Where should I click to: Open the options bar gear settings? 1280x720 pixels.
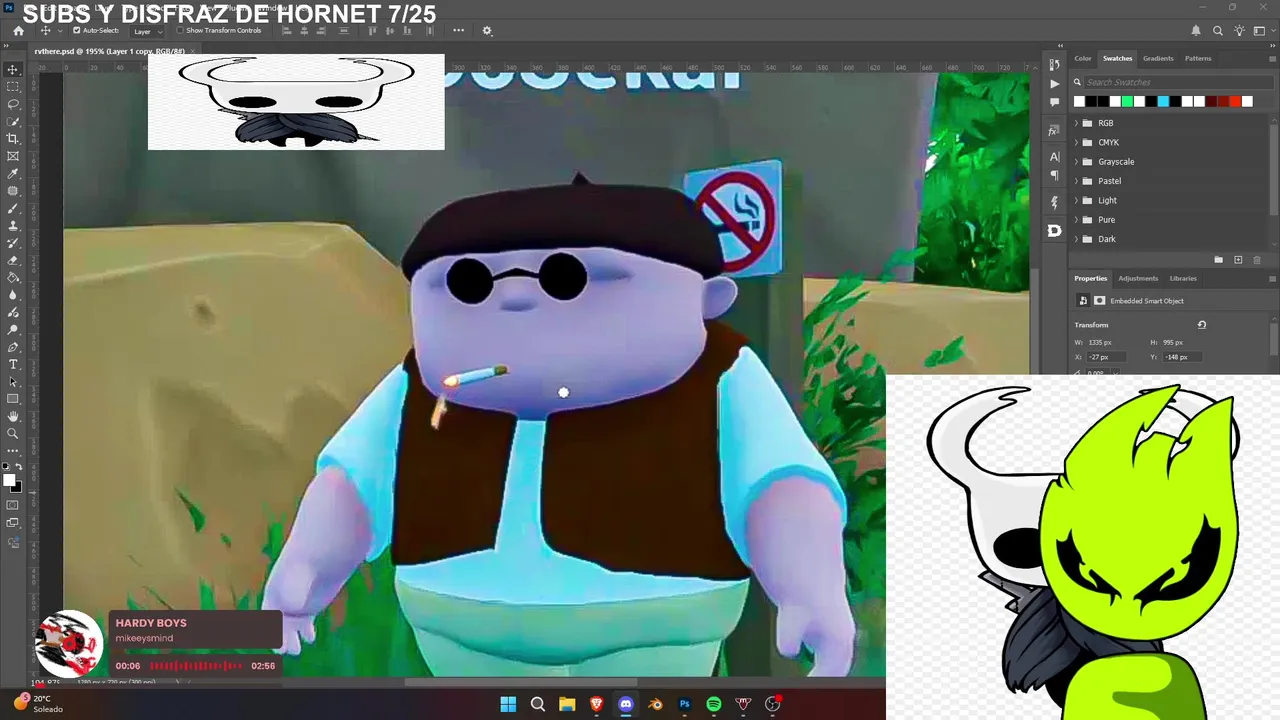pos(487,31)
